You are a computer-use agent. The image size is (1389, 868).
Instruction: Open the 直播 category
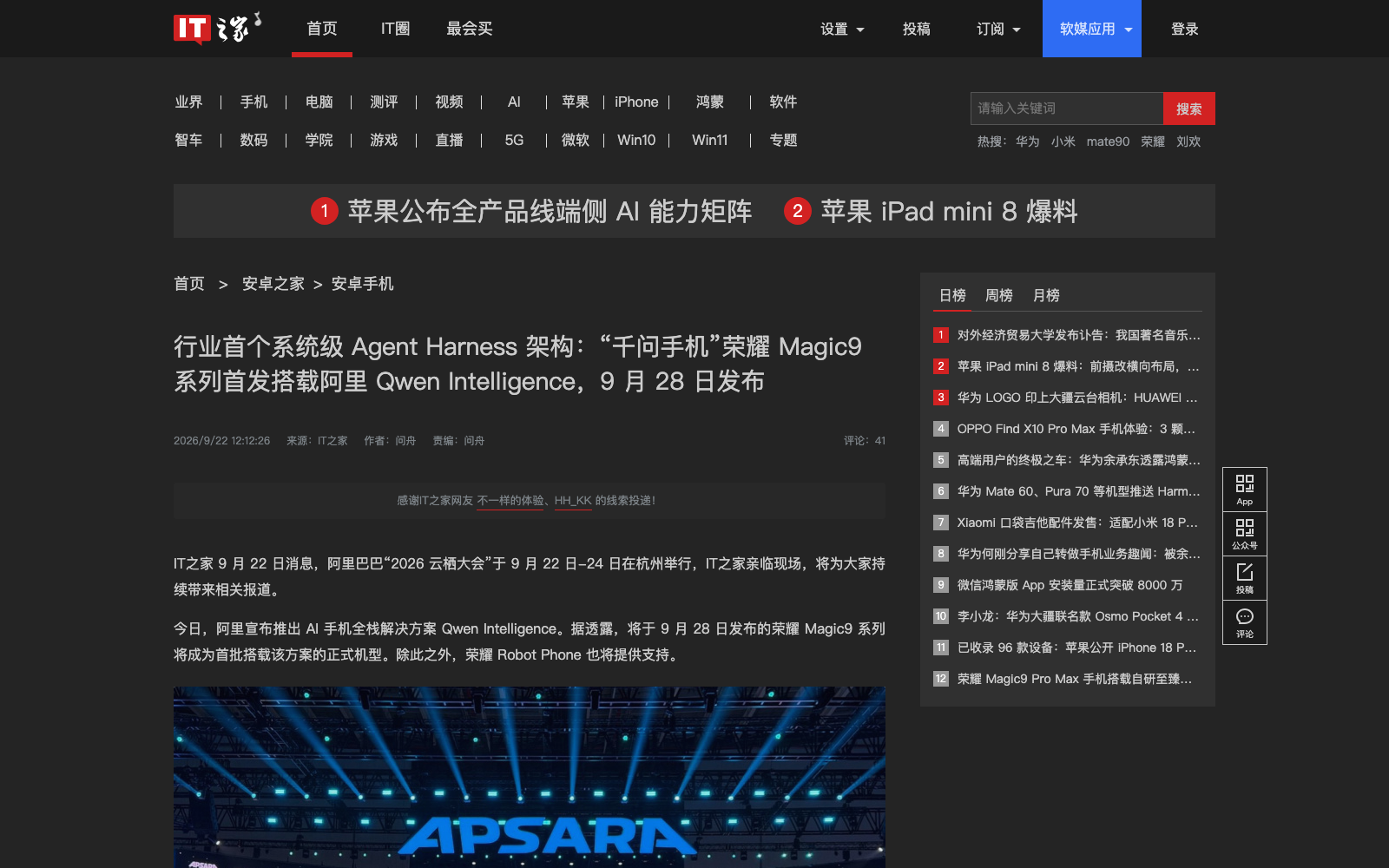click(x=449, y=140)
